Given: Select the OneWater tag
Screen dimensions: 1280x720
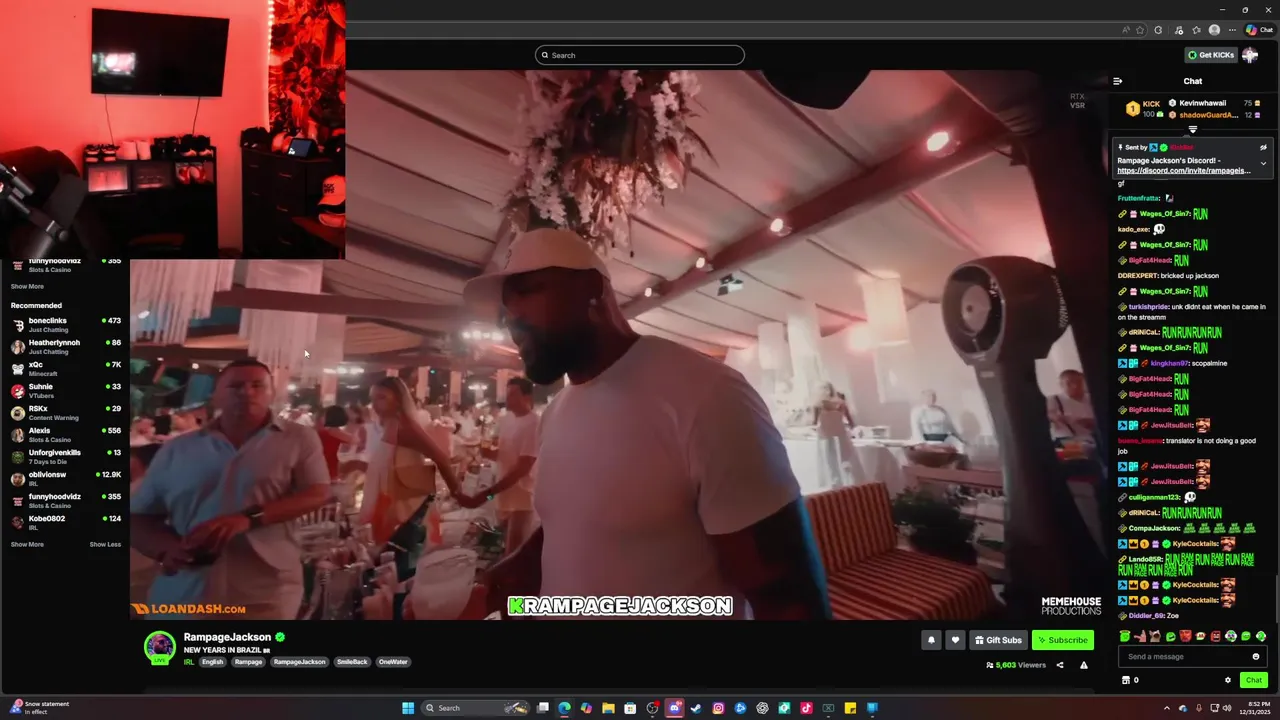Looking at the screenshot, I should [x=393, y=662].
